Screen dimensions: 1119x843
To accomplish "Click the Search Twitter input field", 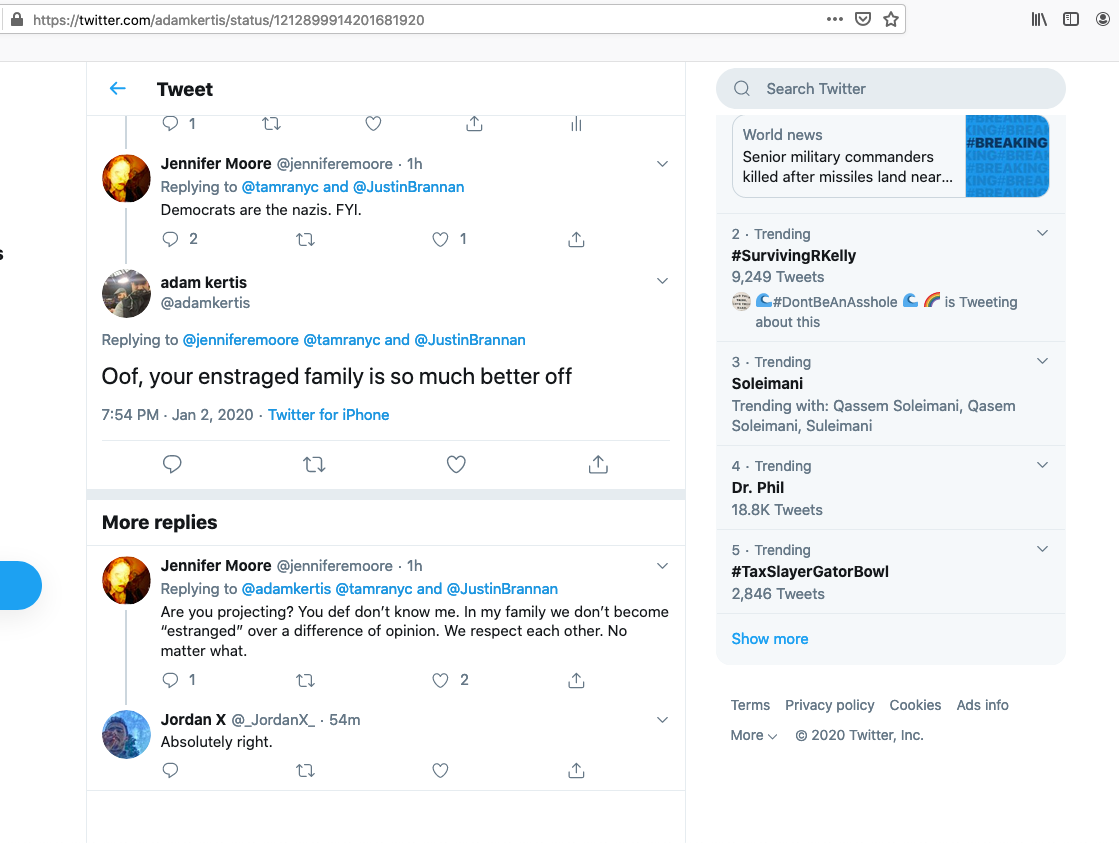I will coord(900,89).
